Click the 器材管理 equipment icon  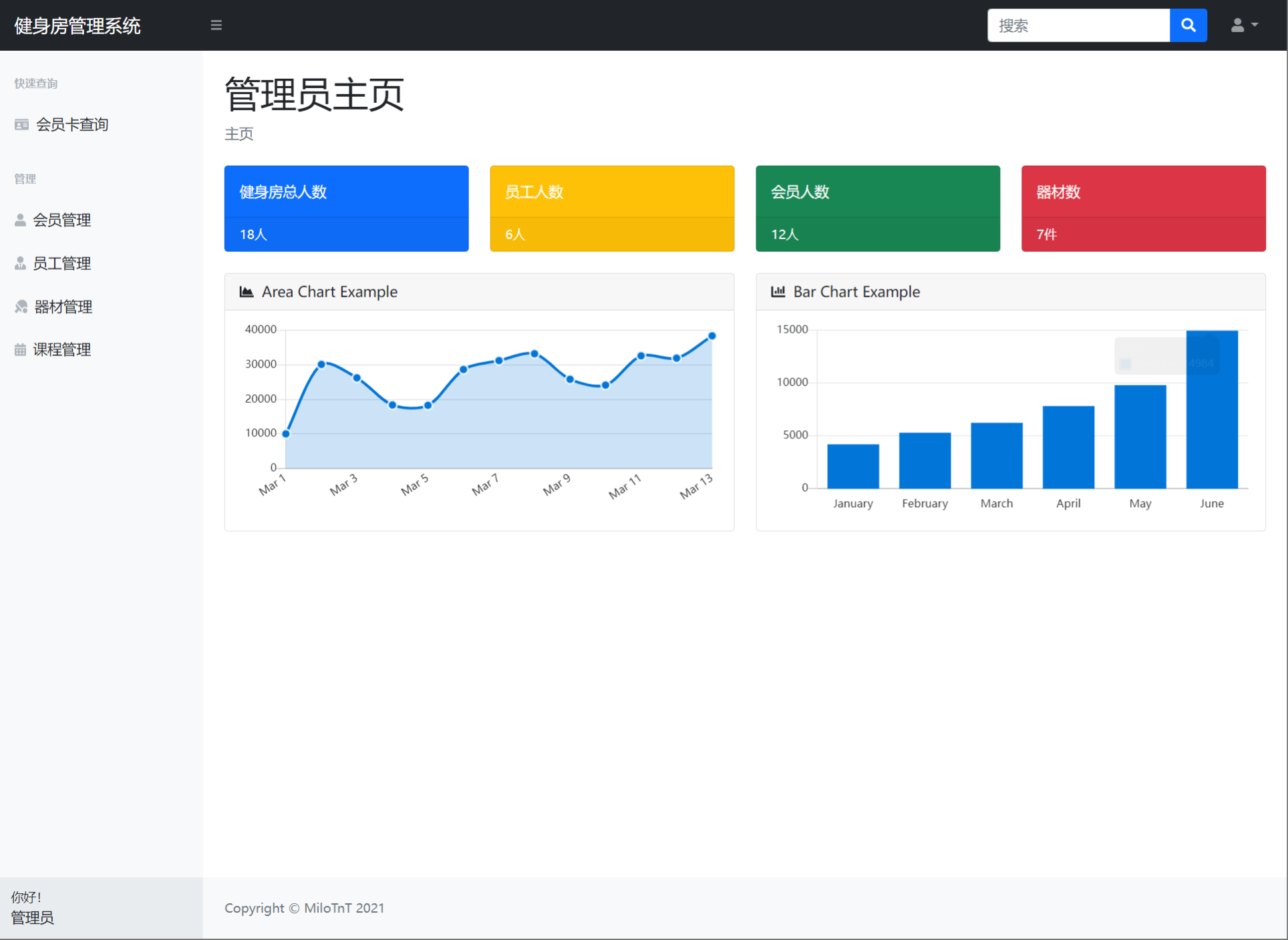(21, 307)
